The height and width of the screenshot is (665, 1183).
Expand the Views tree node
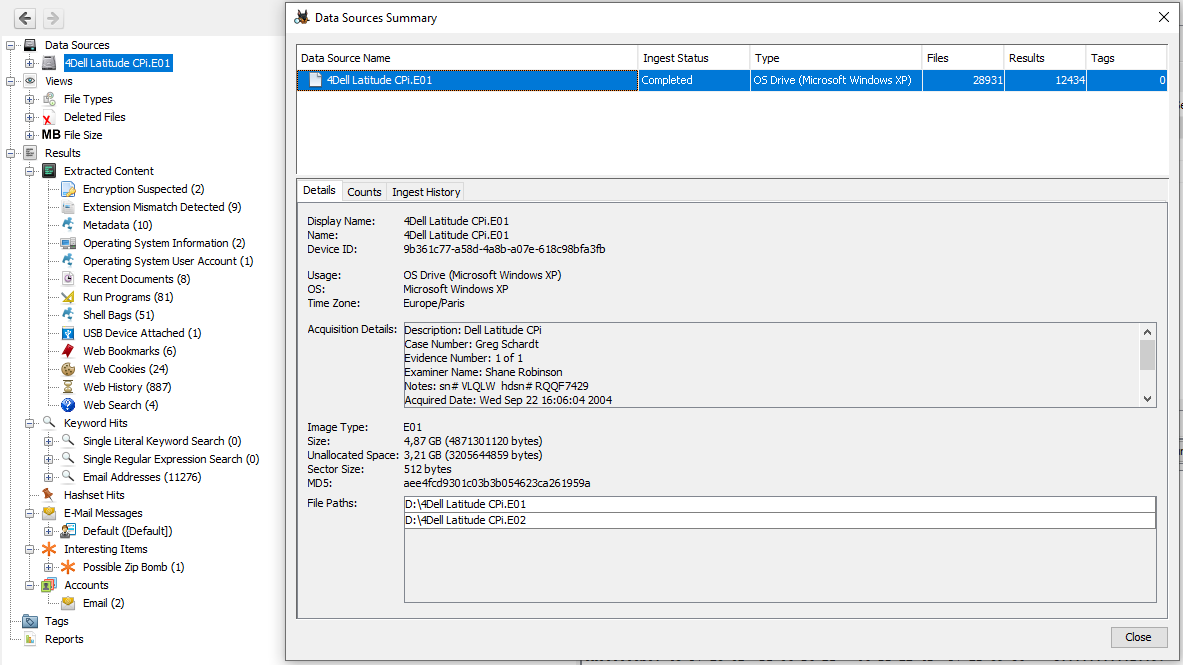[11, 81]
